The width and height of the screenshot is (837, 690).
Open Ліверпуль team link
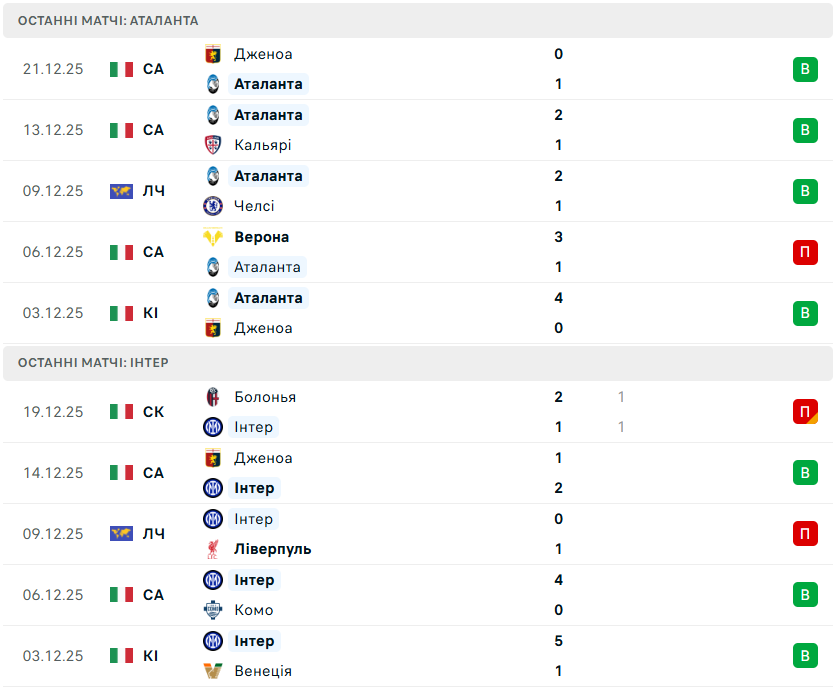[272, 549]
